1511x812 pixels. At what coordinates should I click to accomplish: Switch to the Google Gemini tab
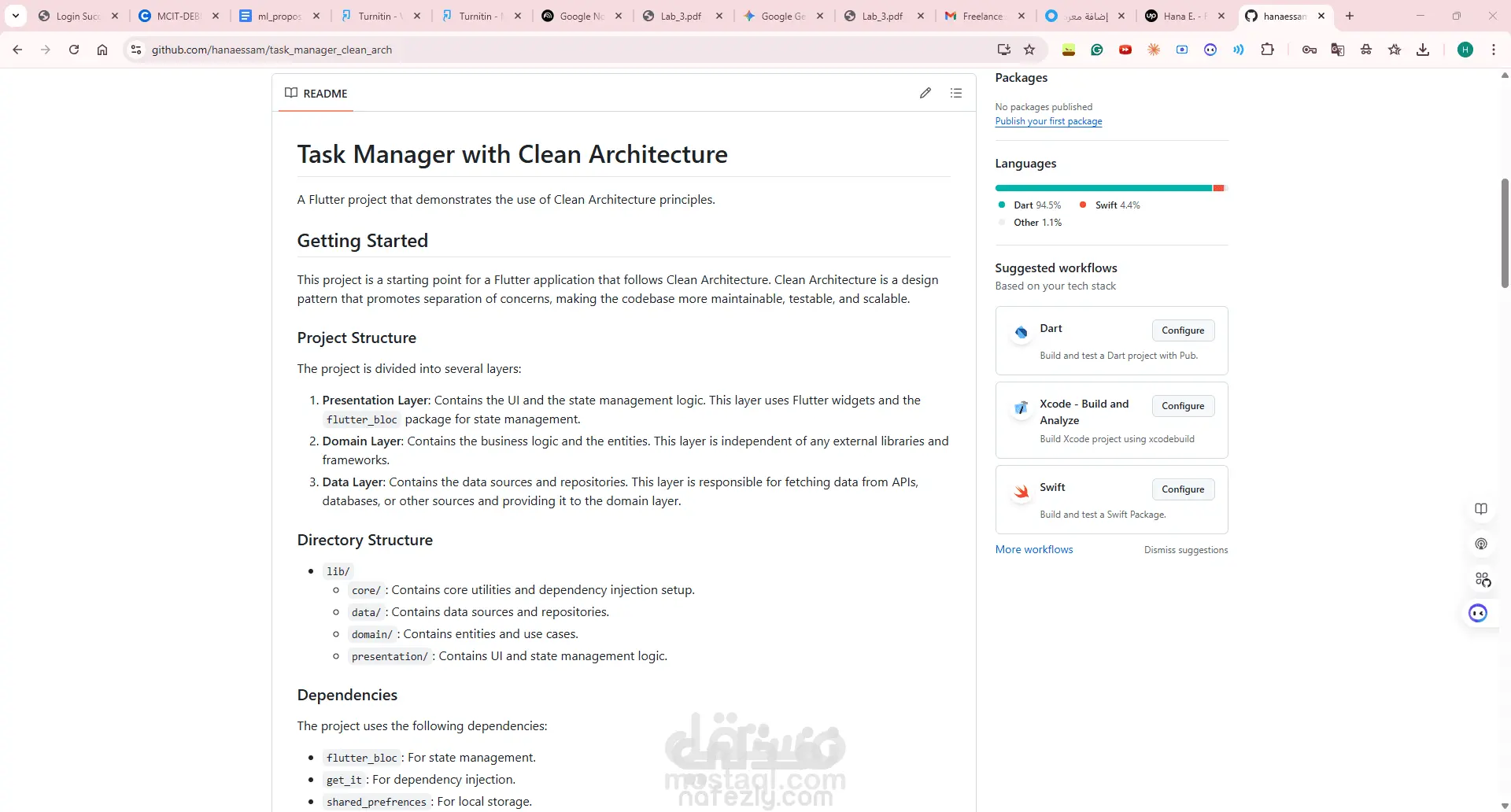pos(783,16)
